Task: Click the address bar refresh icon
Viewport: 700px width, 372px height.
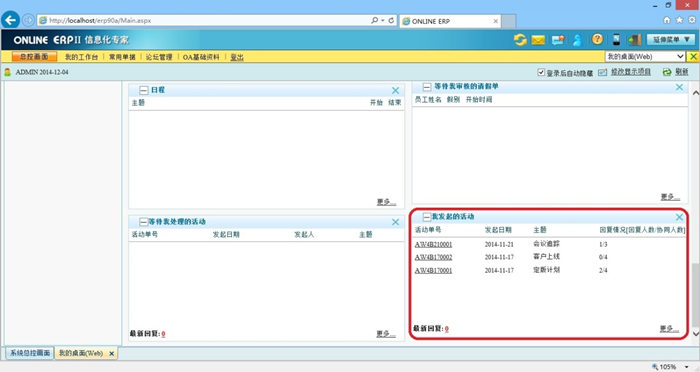Action: pos(391,21)
